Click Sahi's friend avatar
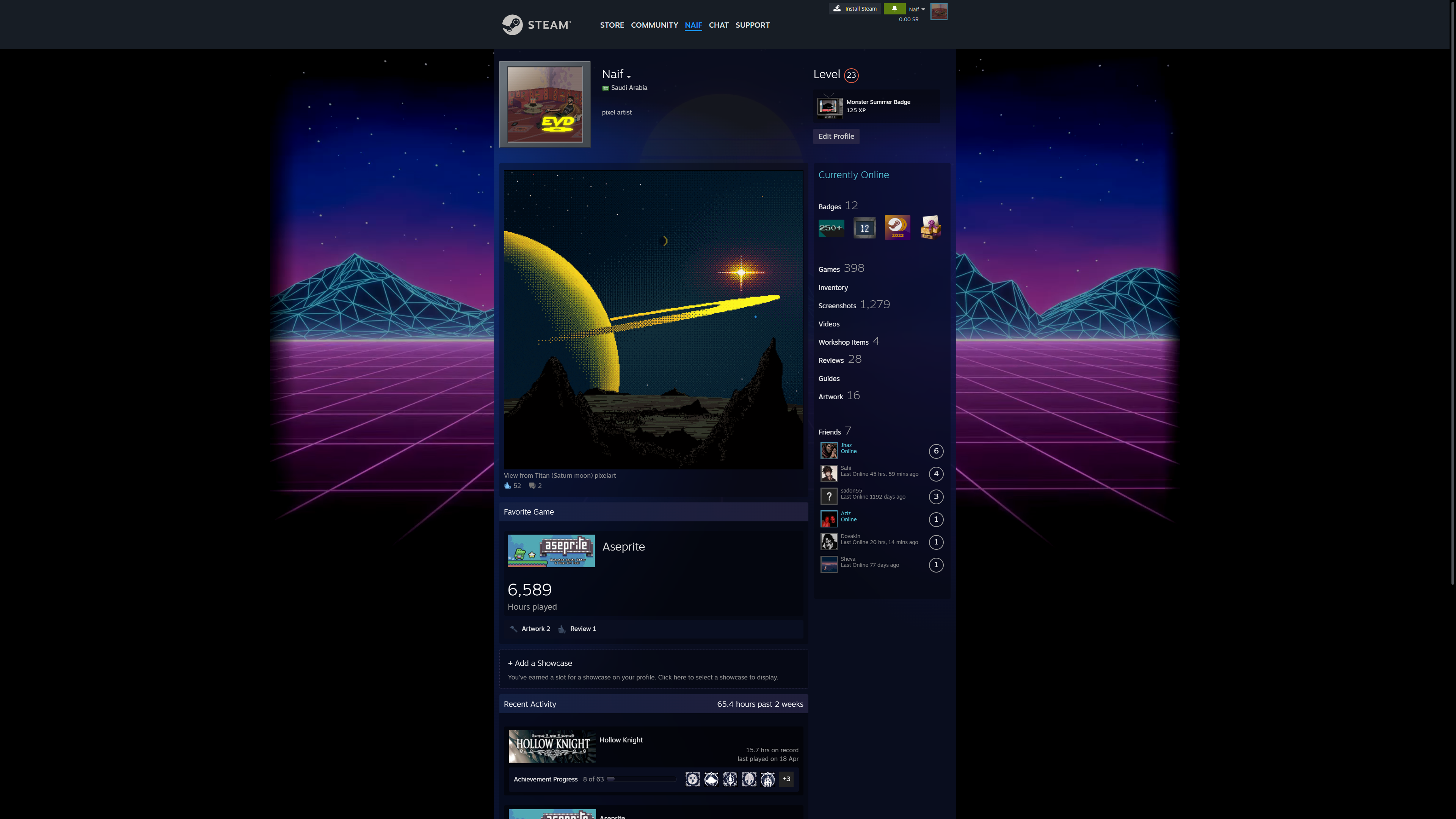The width and height of the screenshot is (1456, 819). click(828, 473)
